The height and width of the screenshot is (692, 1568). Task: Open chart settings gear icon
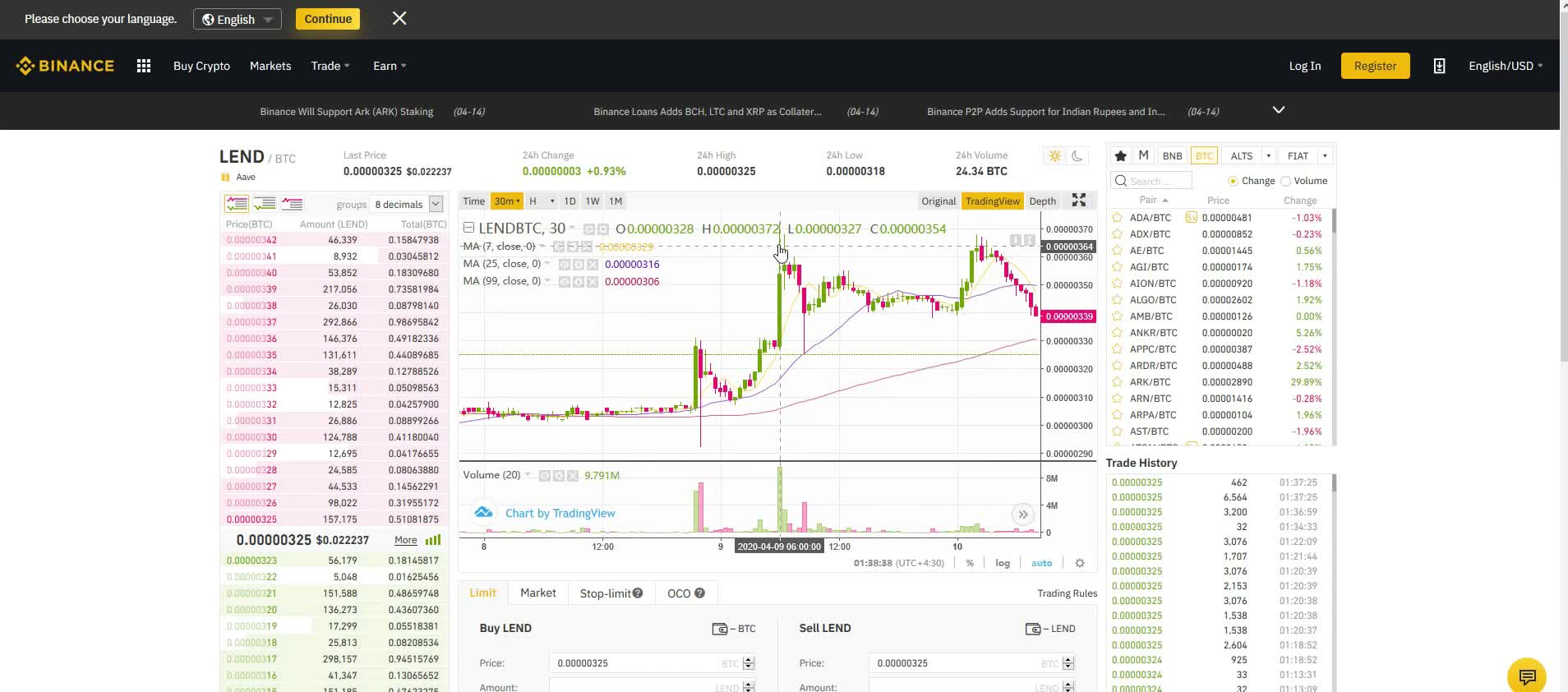pos(1080,563)
